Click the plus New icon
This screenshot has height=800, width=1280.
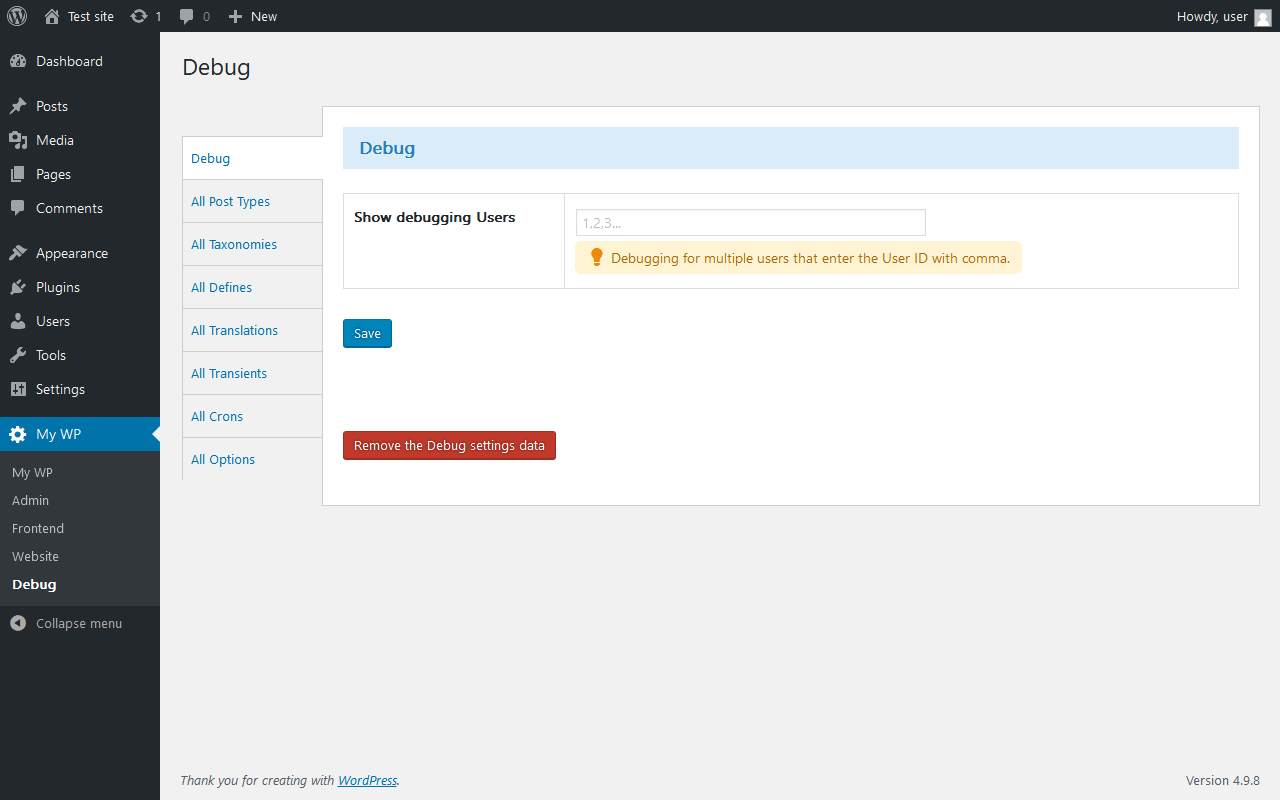(235, 16)
